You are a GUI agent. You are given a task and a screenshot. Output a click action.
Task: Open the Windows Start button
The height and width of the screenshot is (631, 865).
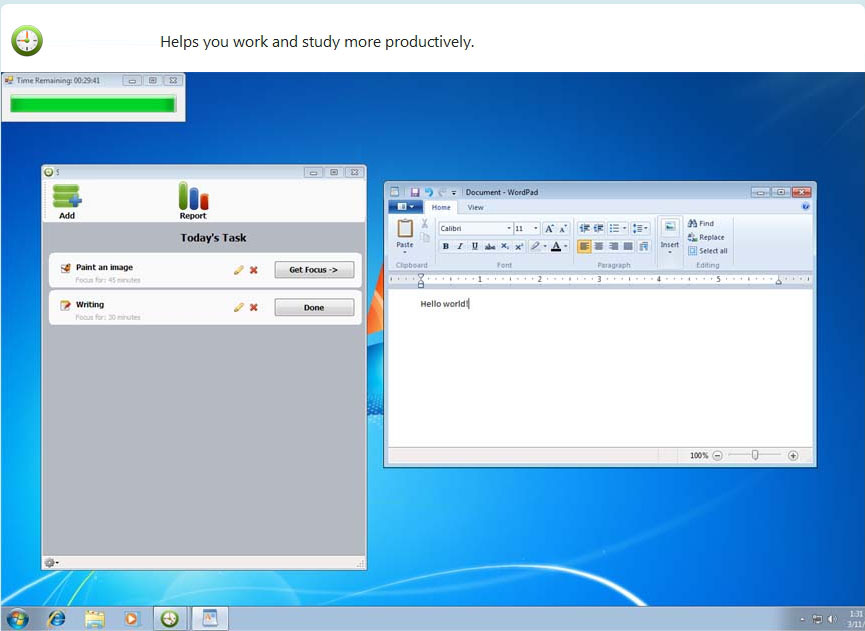18,619
